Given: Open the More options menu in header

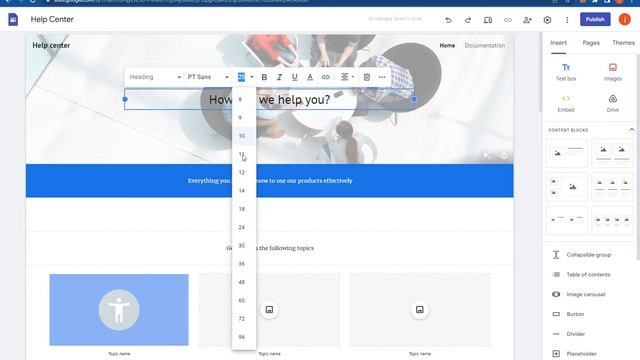Looking at the screenshot, I should 567,20.
